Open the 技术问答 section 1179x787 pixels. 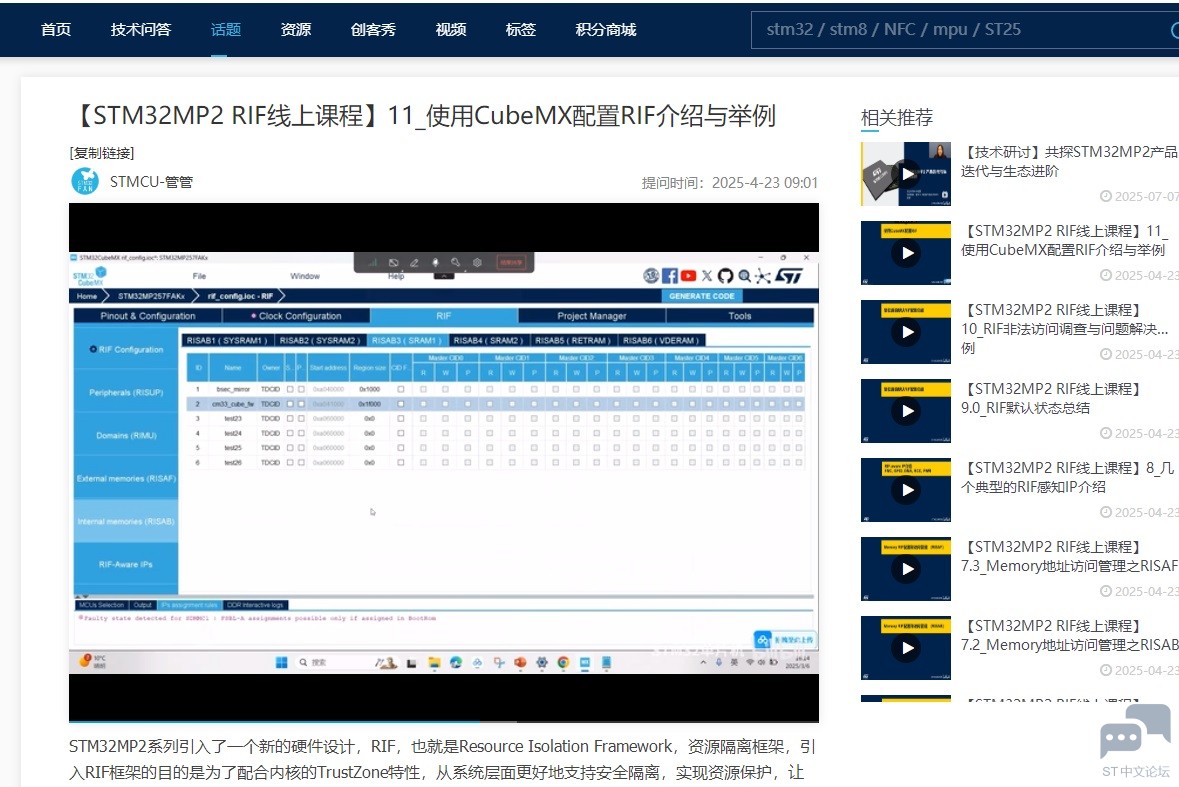141,29
